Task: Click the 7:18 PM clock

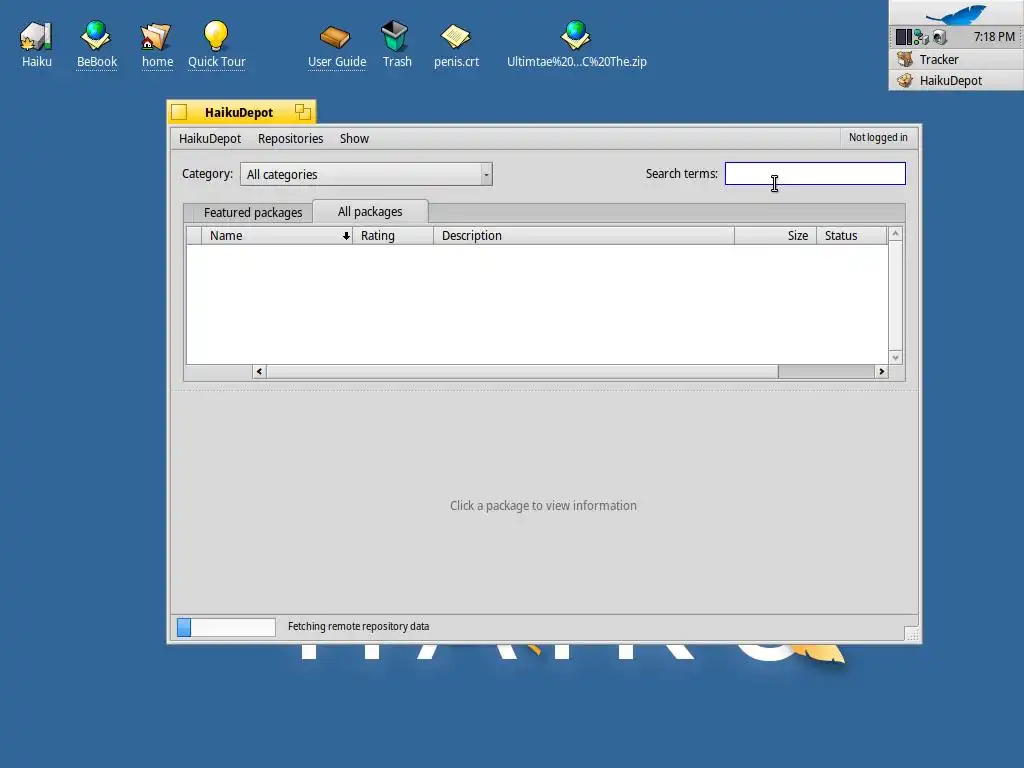Action: [994, 37]
